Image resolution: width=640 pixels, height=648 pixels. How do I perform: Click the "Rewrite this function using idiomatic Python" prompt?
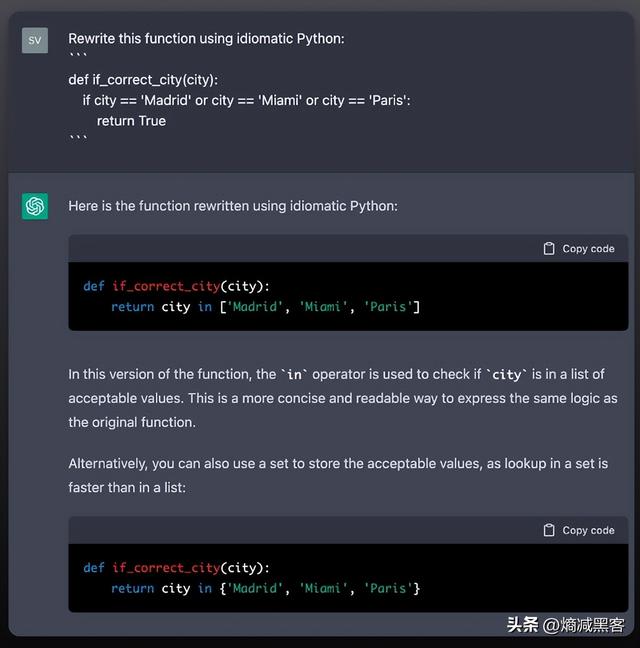pyautogui.click(x=206, y=39)
